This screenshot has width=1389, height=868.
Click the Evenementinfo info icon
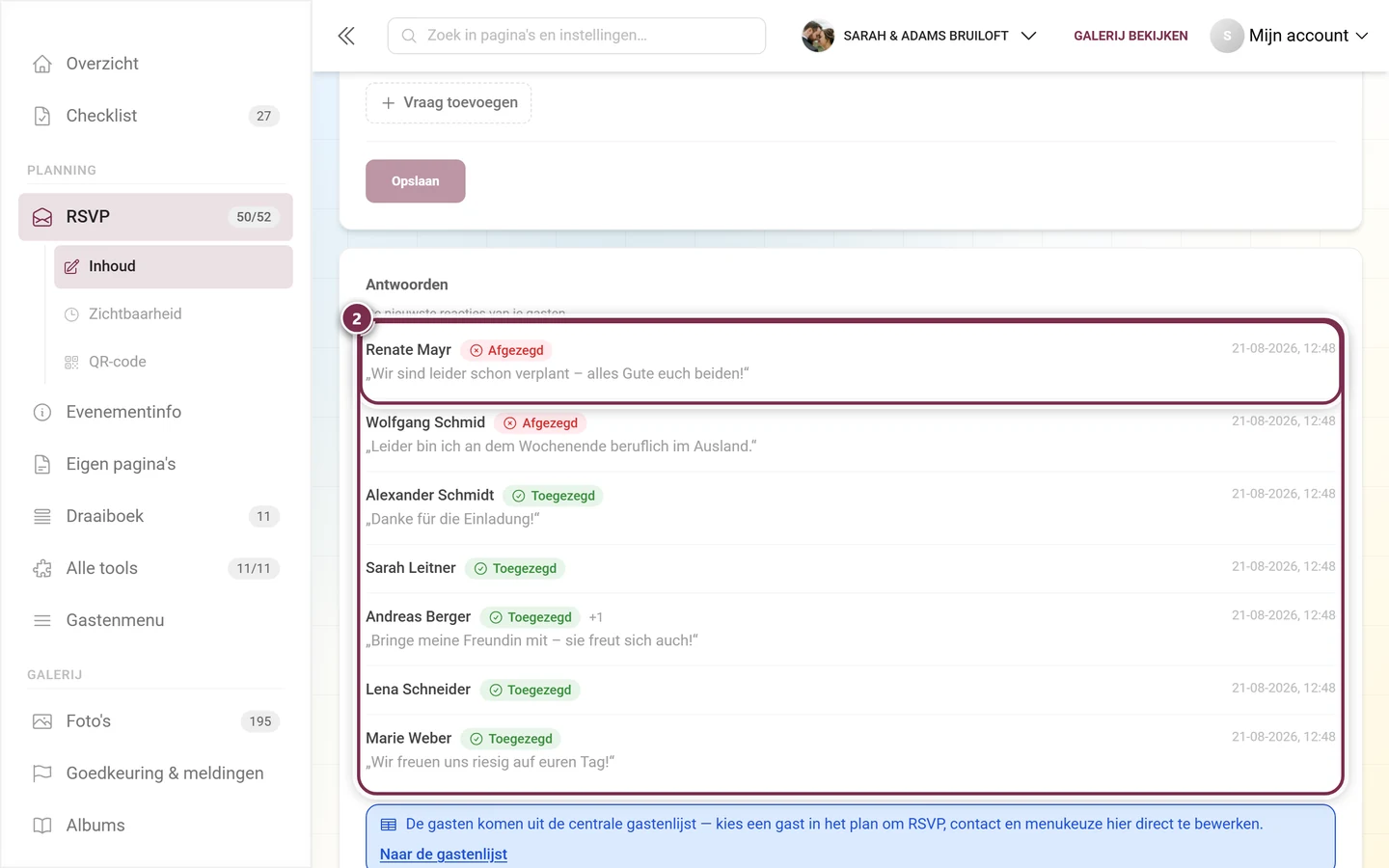(x=42, y=413)
